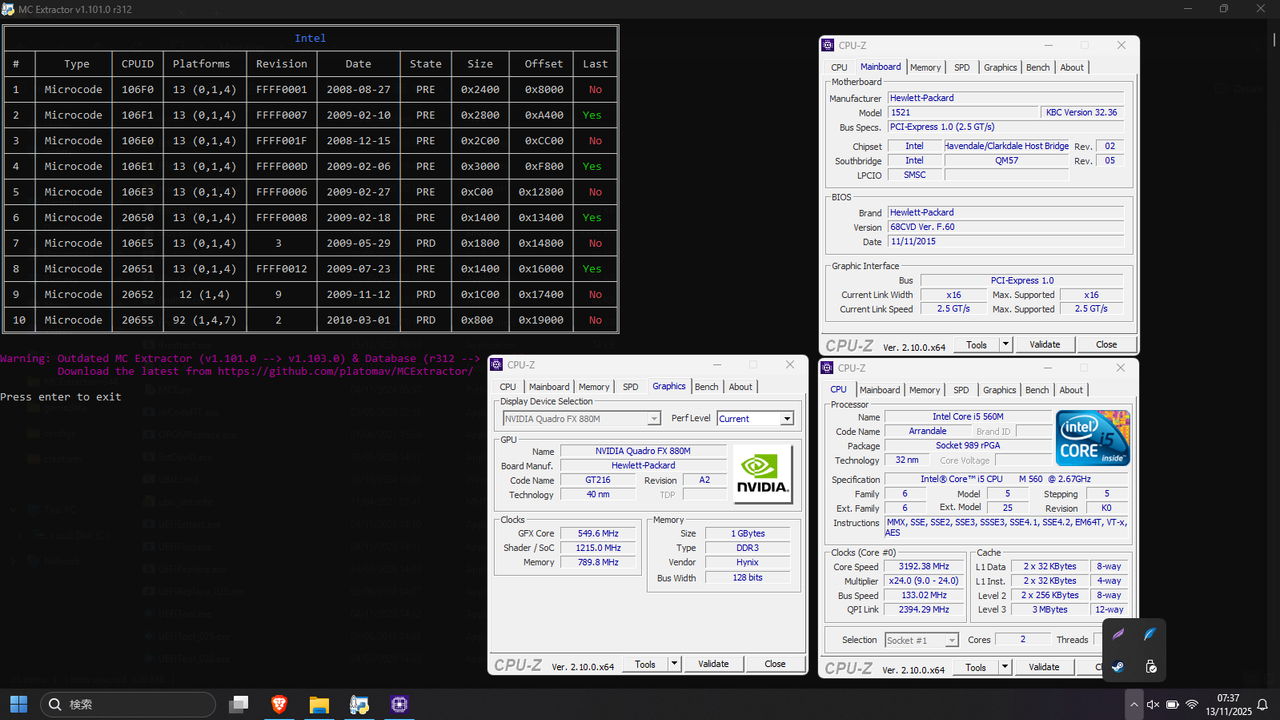This screenshot has width=1280, height=720.
Task: Switch to SPD tab in Graphics window
Action: pos(630,387)
